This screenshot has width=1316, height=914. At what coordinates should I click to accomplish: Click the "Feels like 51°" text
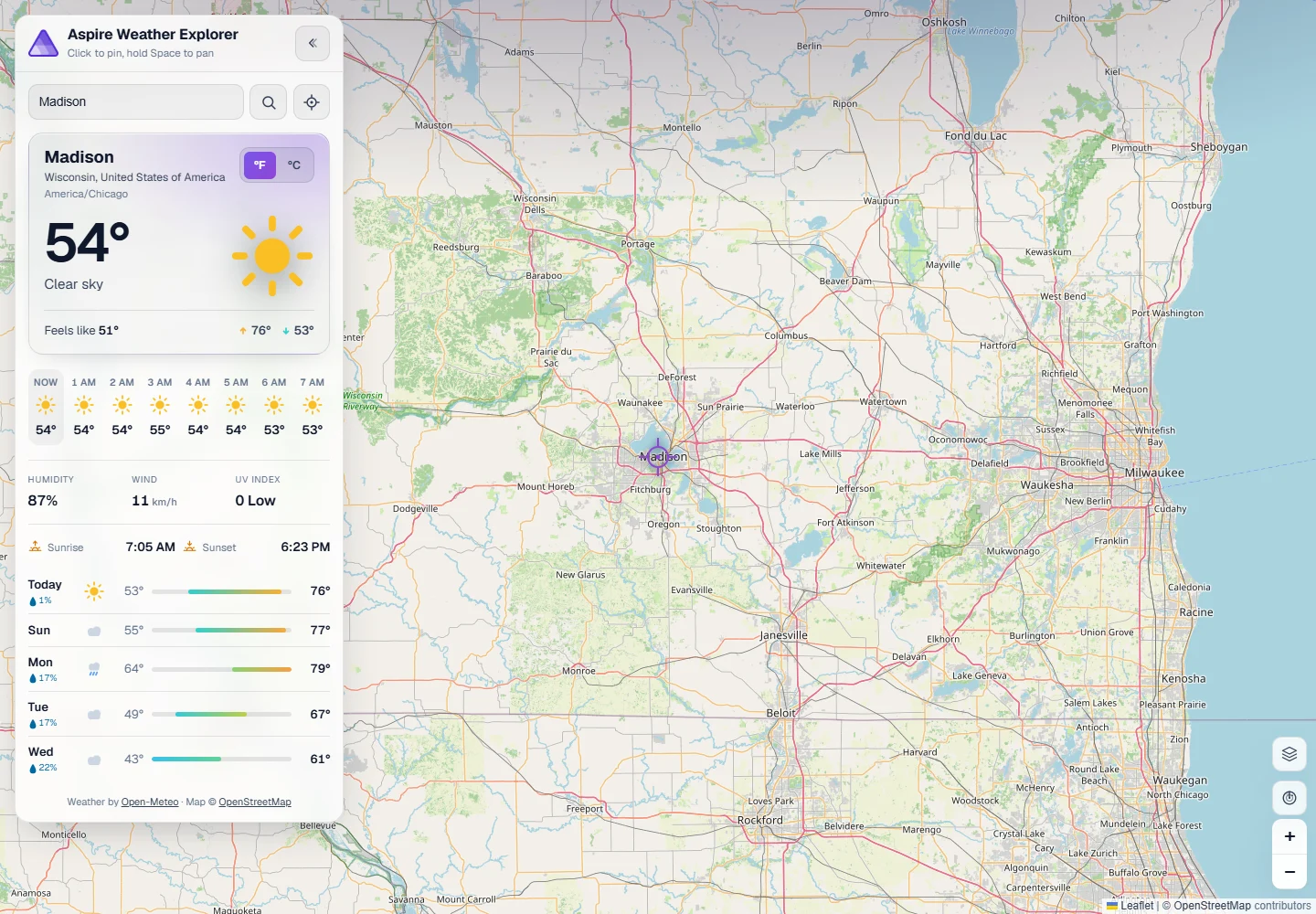(81, 331)
